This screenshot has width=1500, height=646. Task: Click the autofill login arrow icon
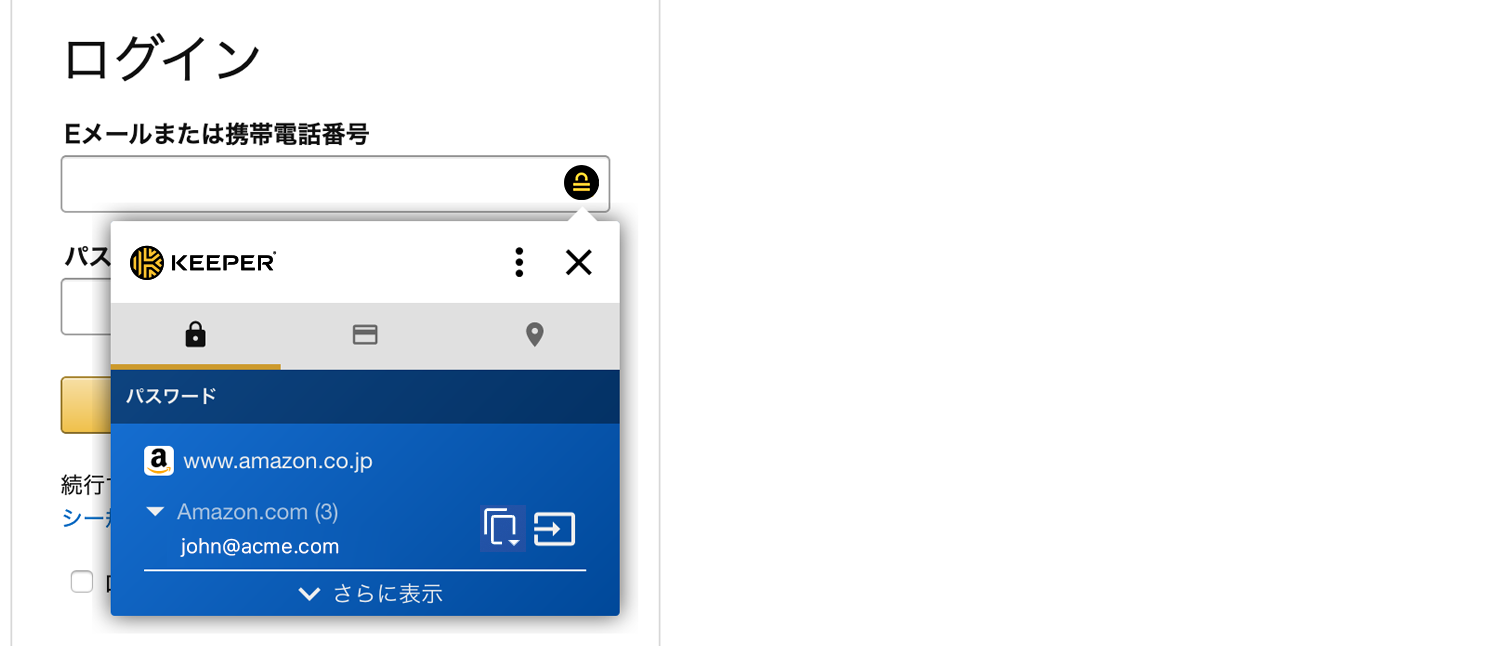click(x=554, y=528)
